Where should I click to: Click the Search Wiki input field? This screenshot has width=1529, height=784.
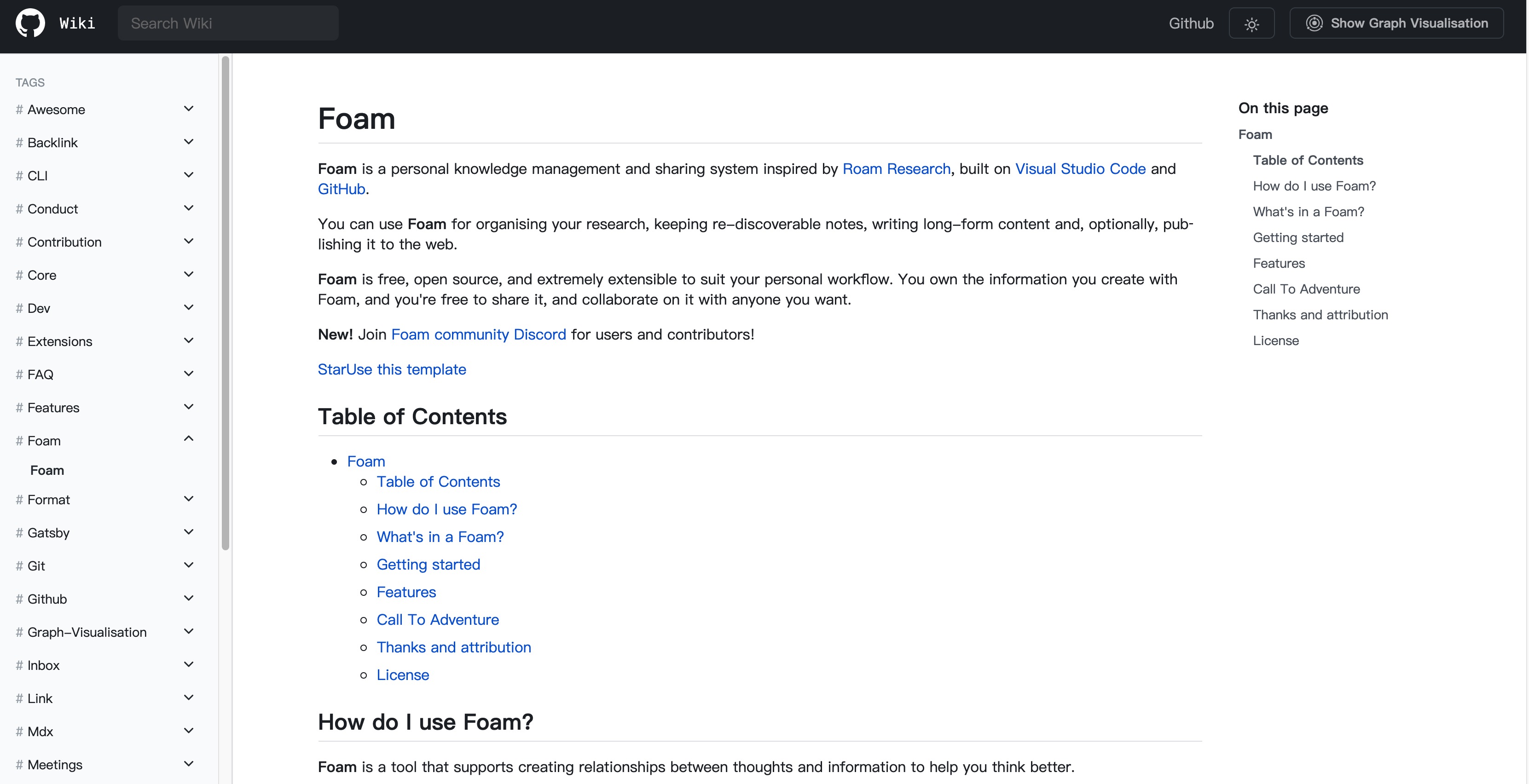click(228, 23)
